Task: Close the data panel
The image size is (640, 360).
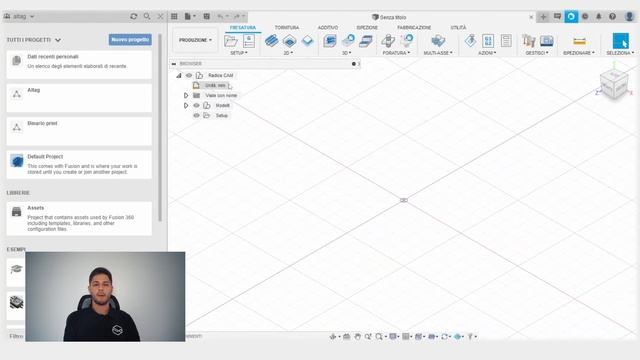Action: [160, 16]
